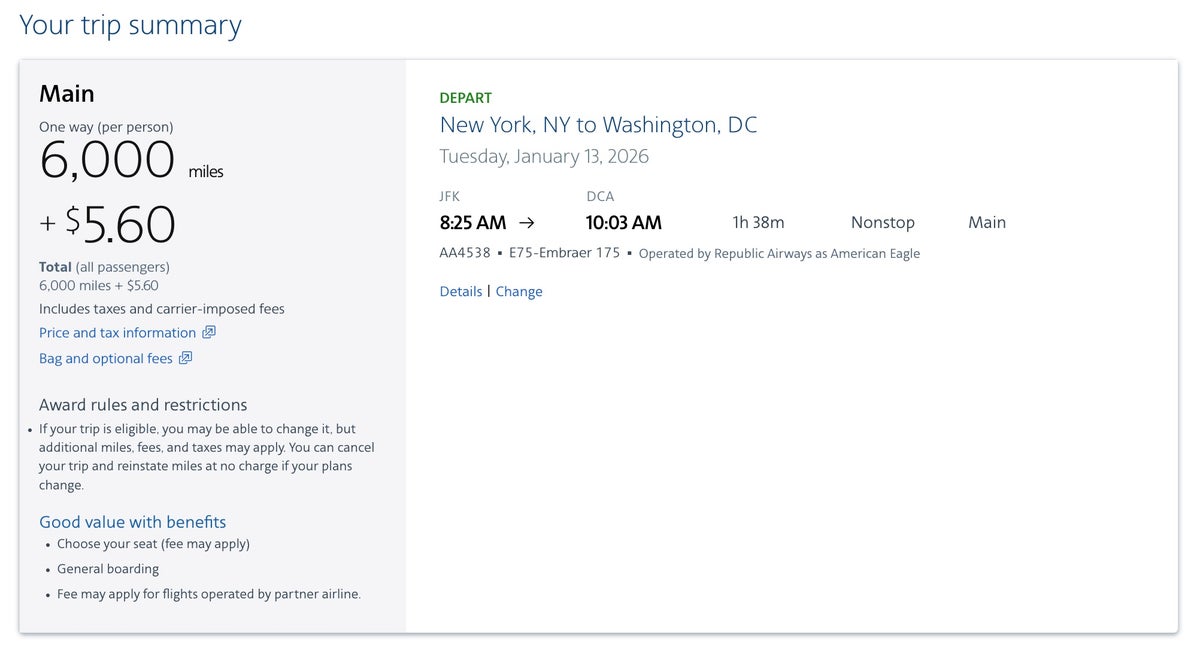The width and height of the screenshot is (1200, 651).
Task: Click the Good value with benefits heading
Action: [132, 522]
